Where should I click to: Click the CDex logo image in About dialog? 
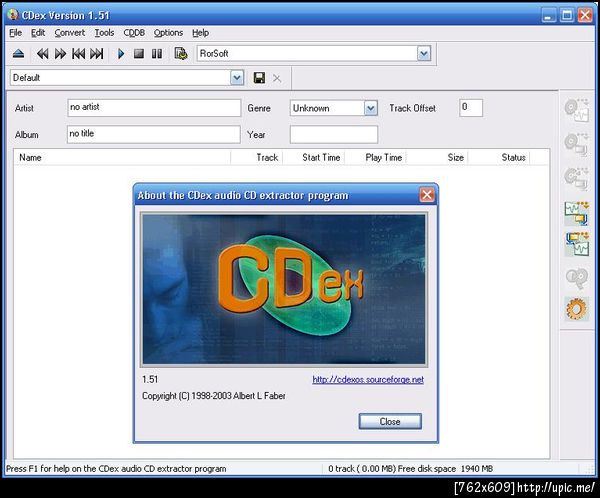[284, 289]
